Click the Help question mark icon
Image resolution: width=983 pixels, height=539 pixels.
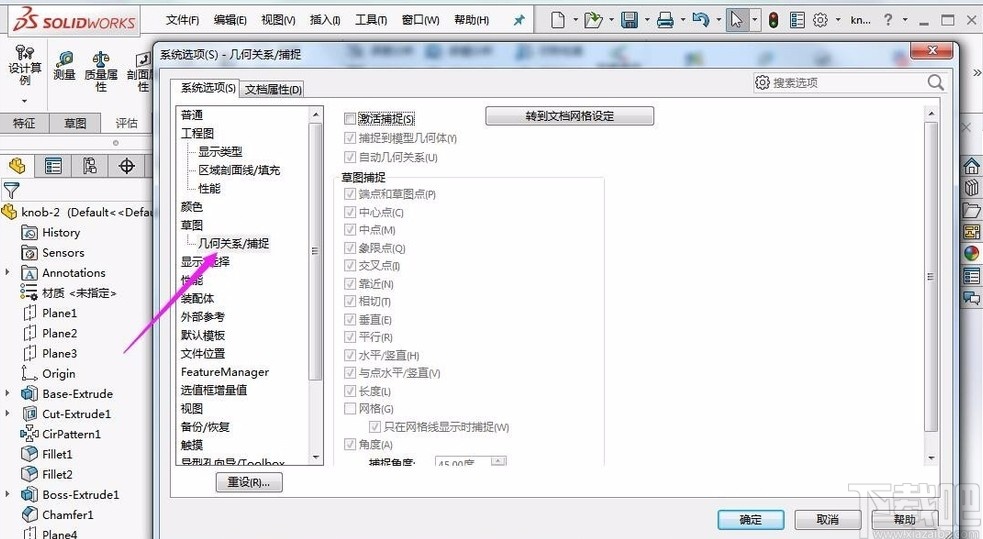tap(888, 19)
